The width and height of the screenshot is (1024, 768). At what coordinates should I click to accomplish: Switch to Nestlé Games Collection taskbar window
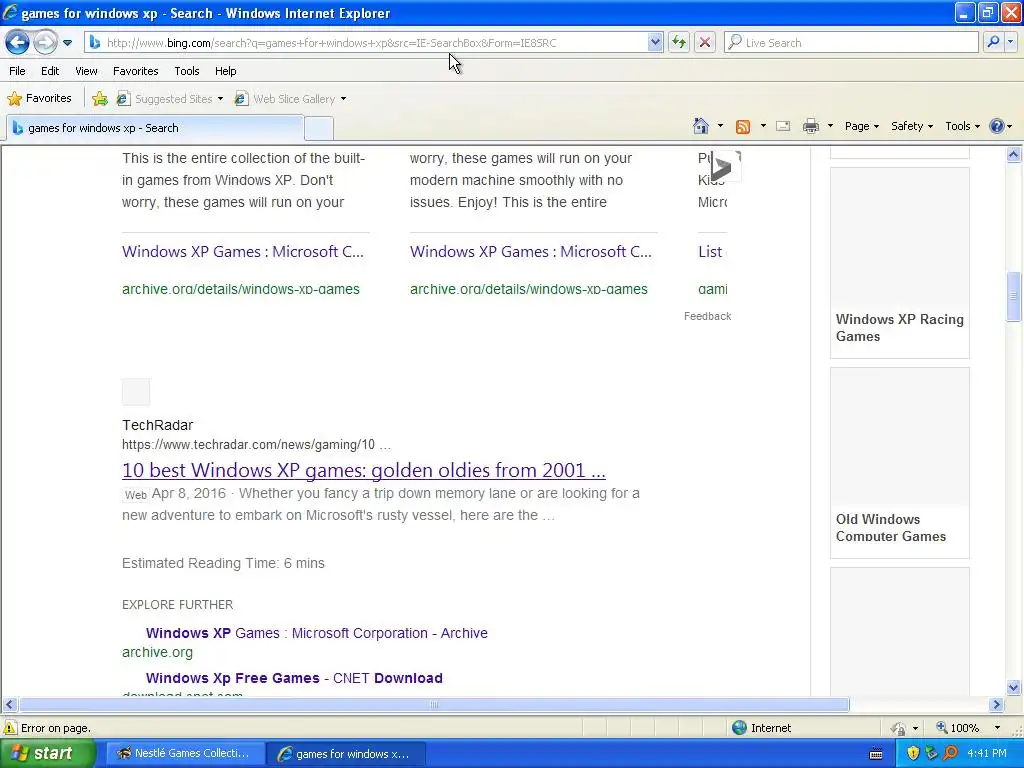[184, 753]
